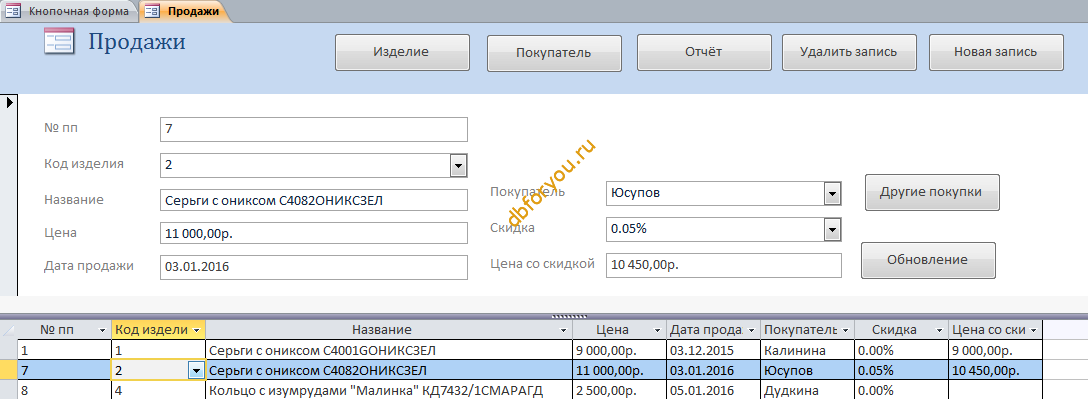
Task: Click the Обновление button
Action: [x=928, y=260]
